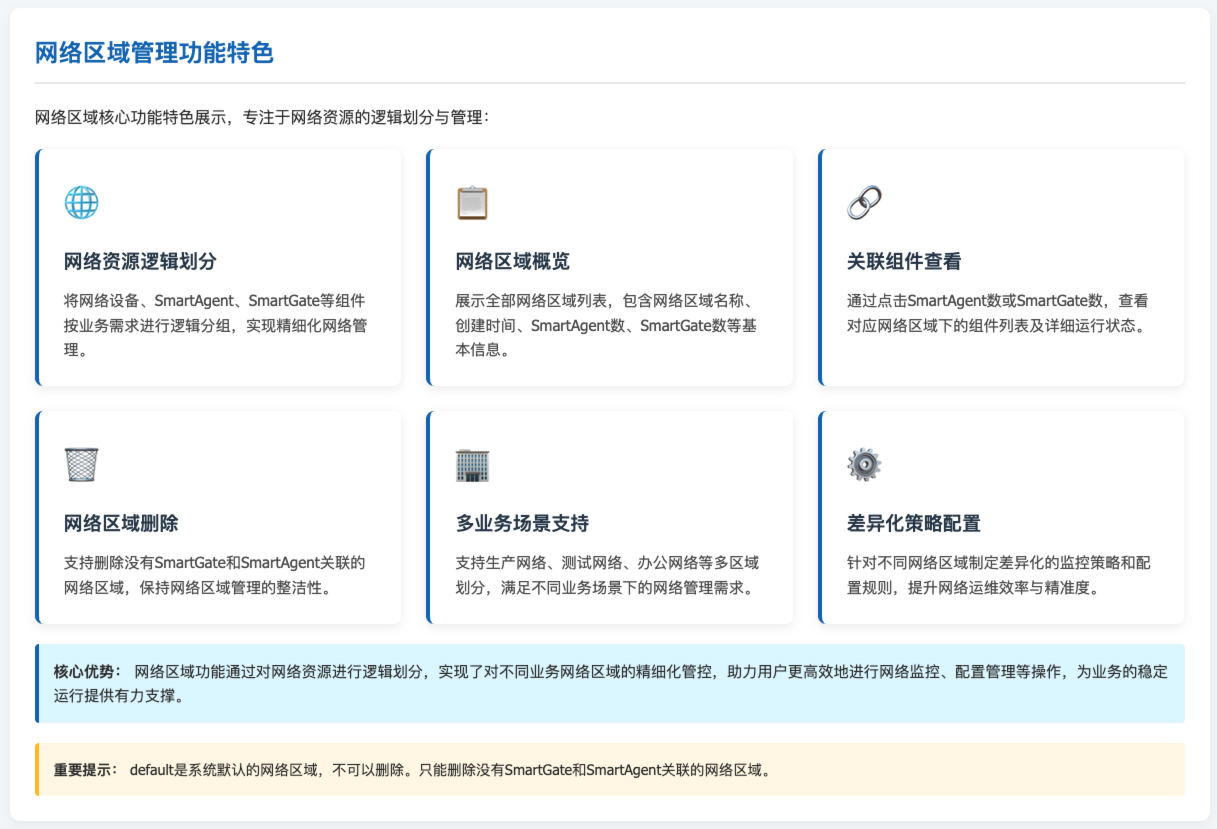Click the gear icon for 差异化策略配置
1217x829 pixels.
point(864,465)
